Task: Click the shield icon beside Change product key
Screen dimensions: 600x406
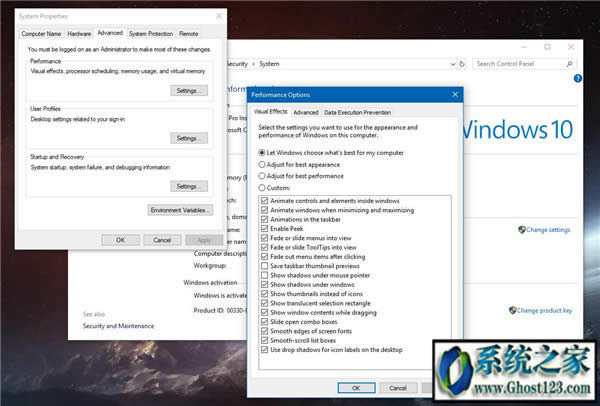Action: (x=511, y=311)
